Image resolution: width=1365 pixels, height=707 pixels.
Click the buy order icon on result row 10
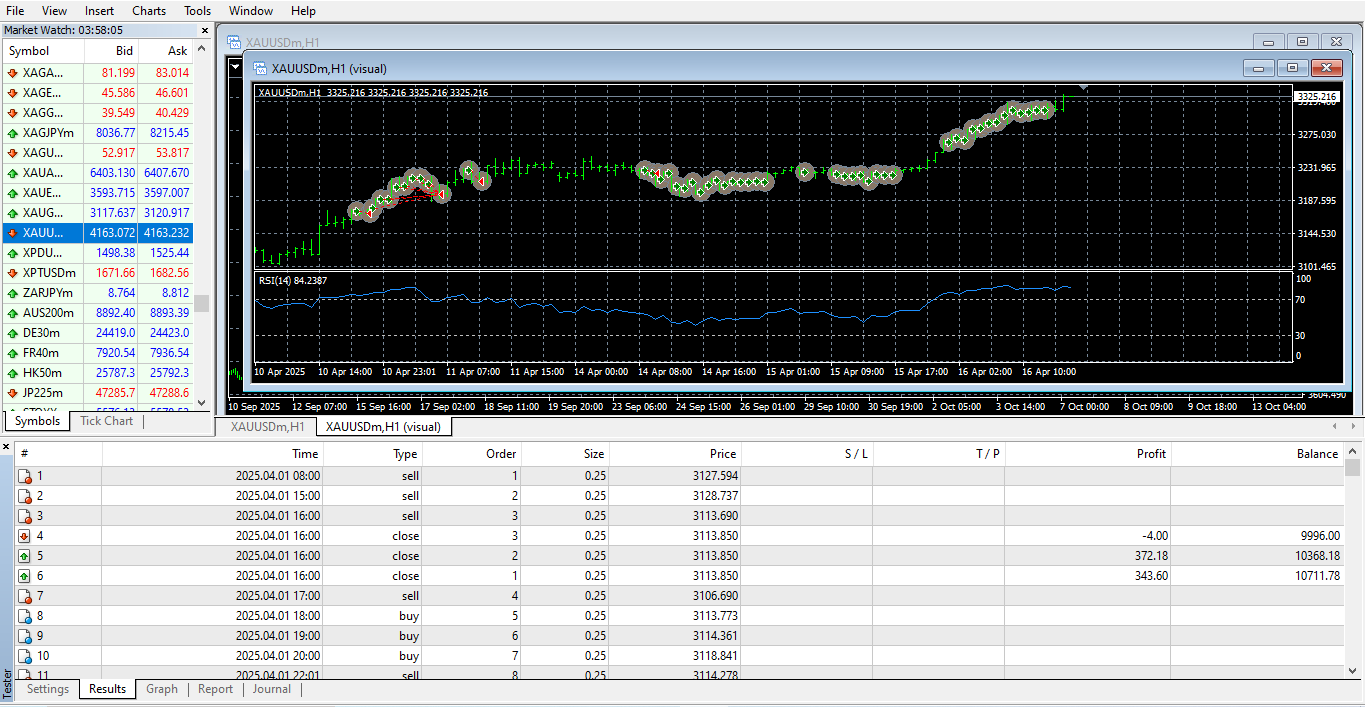[x=25, y=656]
